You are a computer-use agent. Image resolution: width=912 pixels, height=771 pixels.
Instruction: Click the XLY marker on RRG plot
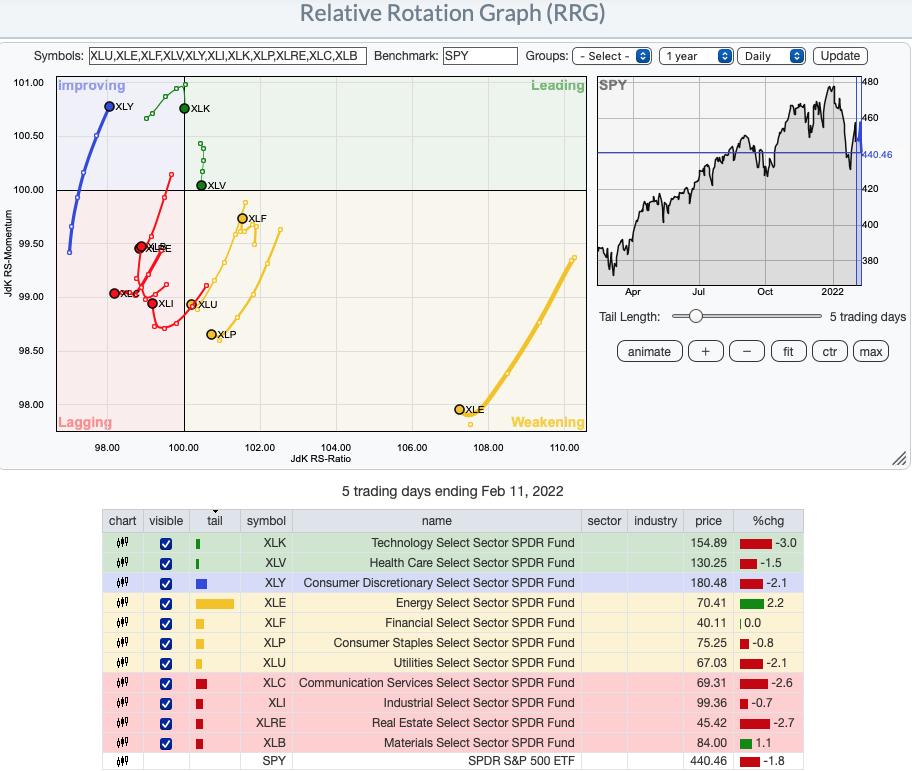pos(109,106)
